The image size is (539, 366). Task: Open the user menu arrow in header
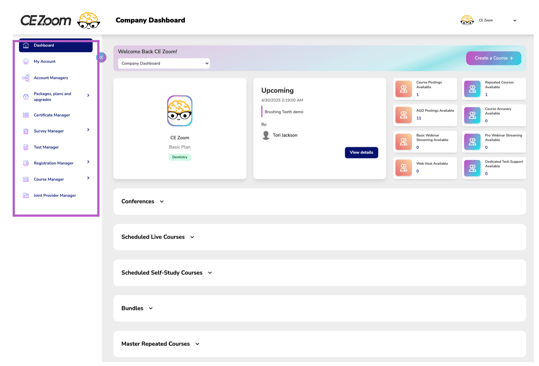[515, 21]
